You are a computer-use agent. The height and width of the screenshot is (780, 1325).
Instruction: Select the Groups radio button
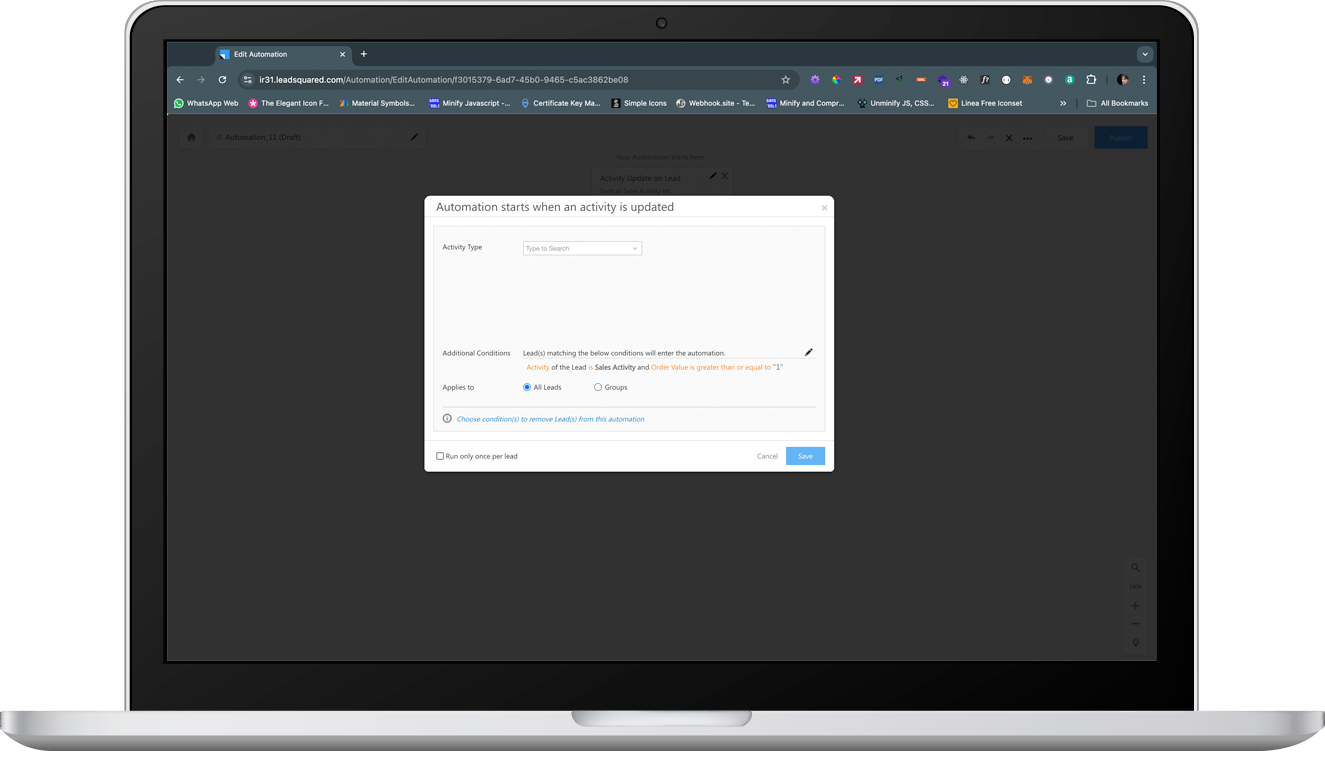[x=597, y=387]
